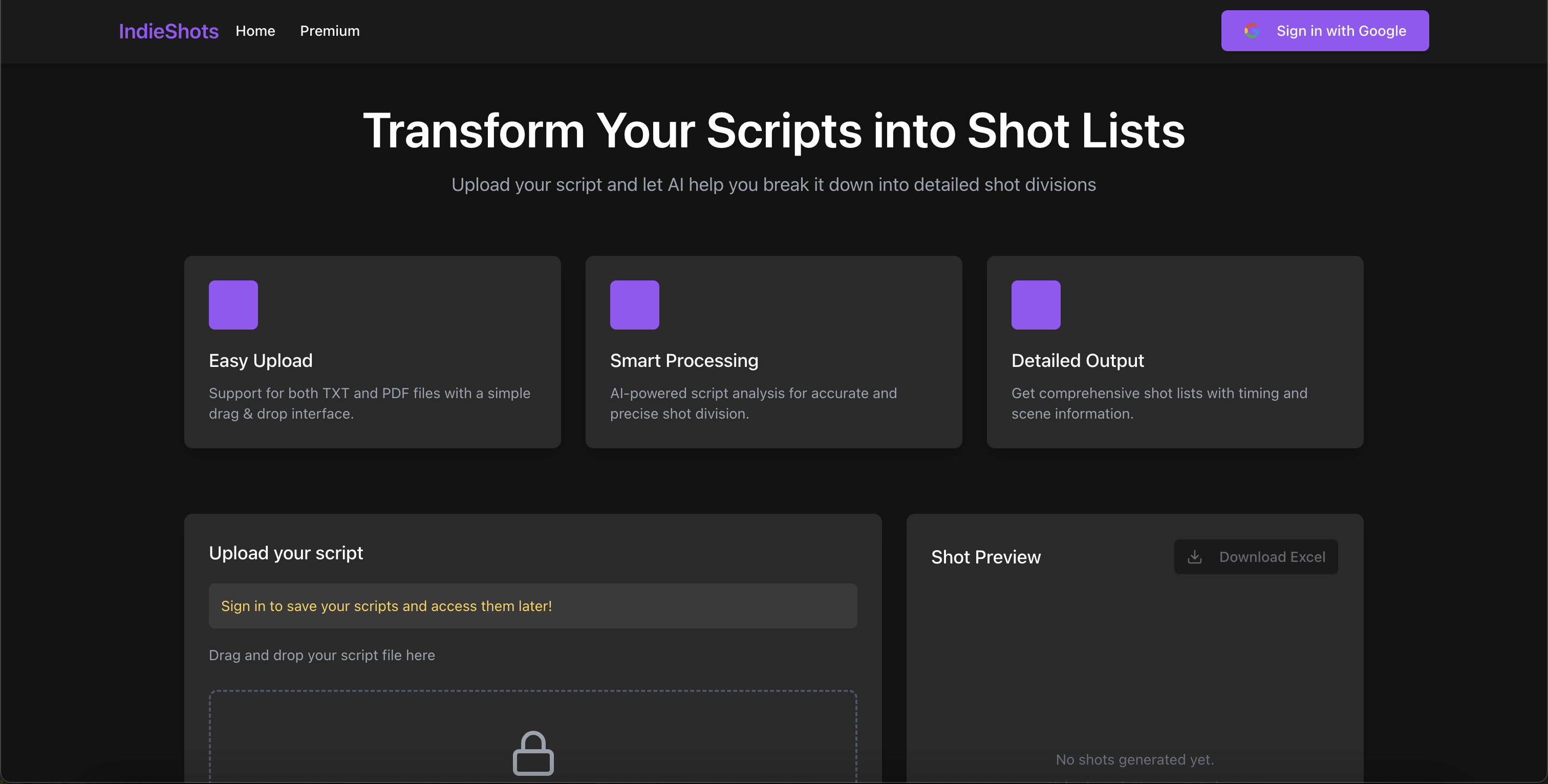
Task: Click the main headline about Shot Lists
Action: 774,130
